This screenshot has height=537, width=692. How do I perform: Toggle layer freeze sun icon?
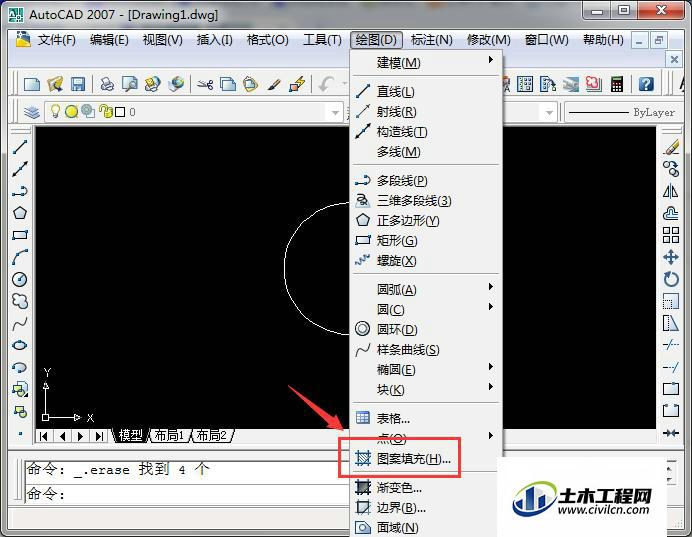[x=71, y=112]
